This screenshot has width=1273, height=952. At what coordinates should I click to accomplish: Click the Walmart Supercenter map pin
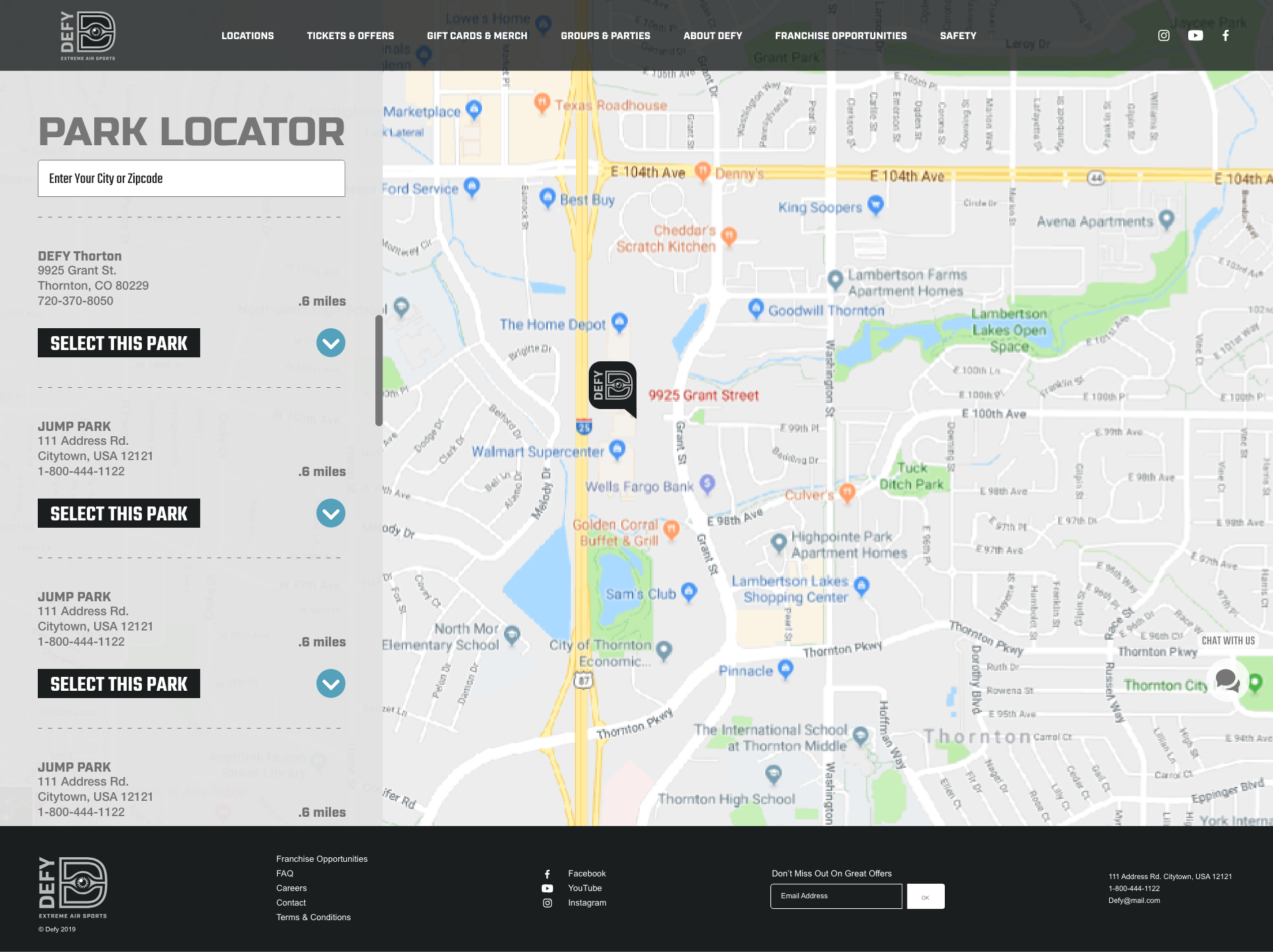(x=617, y=449)
